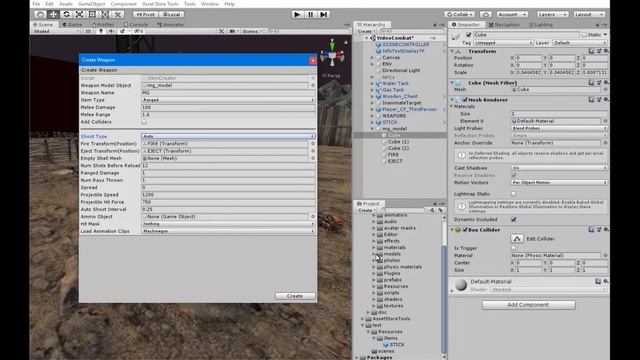Click the Pause button
This screenshot has width=640, height=360.
point(311,14)
